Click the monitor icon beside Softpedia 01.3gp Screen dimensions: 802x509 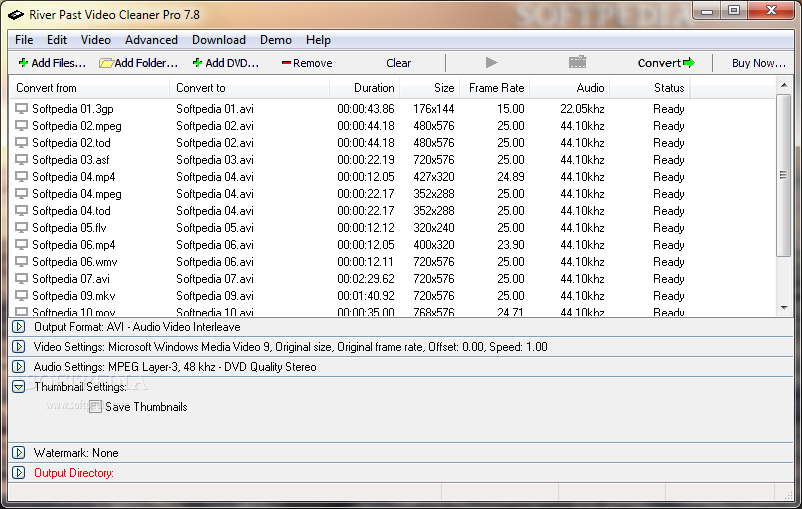21,109
